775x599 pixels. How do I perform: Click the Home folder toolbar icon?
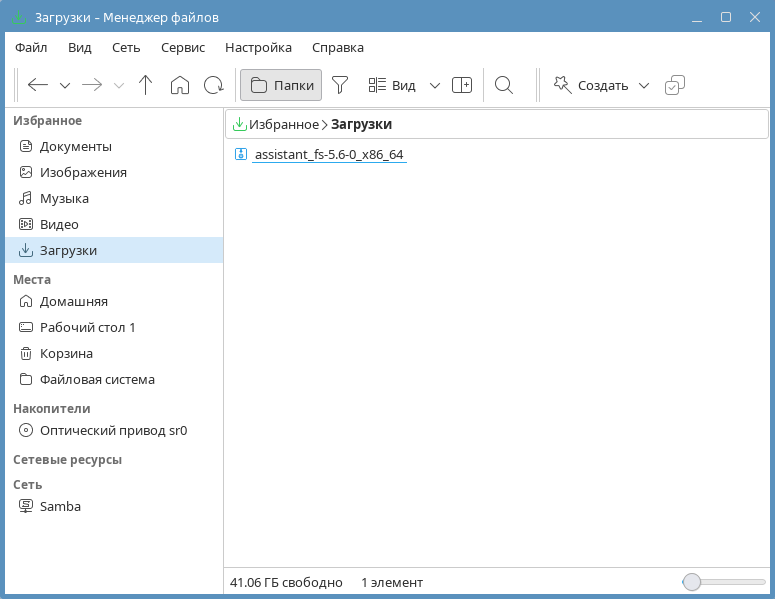180,86
